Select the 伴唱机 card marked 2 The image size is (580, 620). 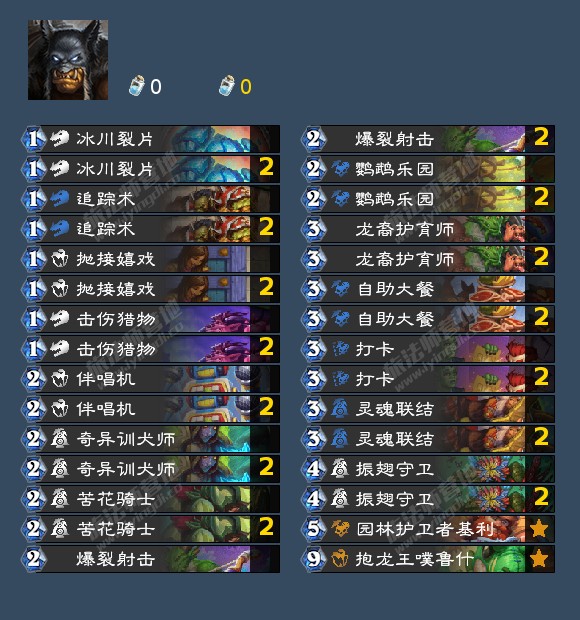[151, 409]
